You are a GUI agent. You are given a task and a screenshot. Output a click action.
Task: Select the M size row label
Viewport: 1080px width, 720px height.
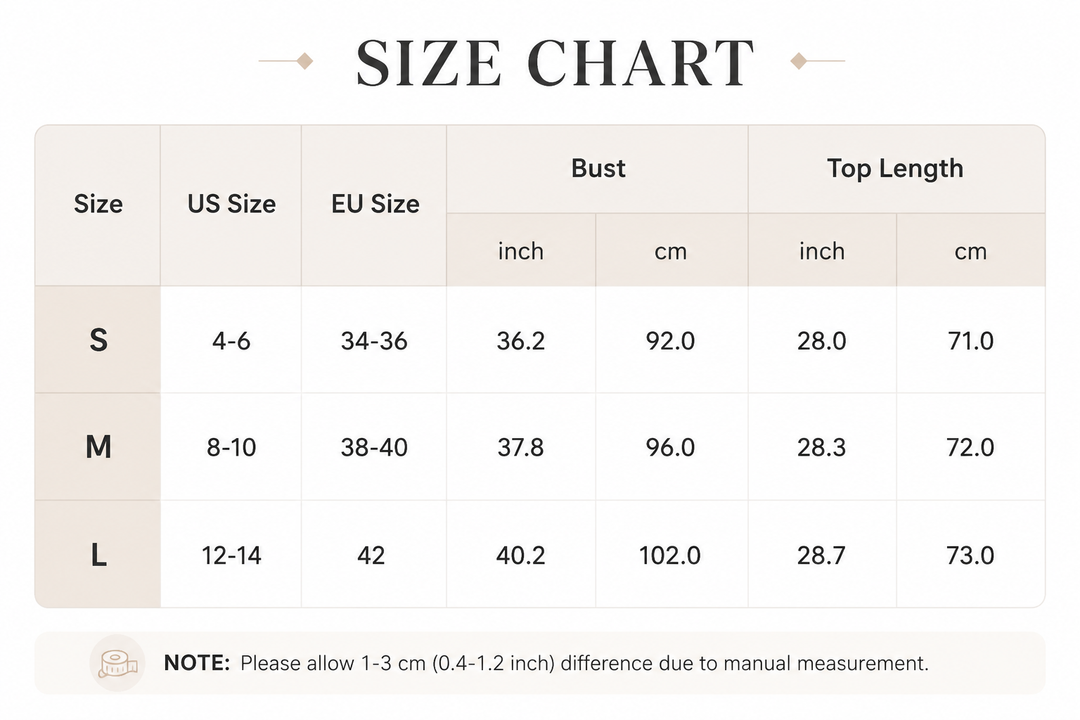click(x=98, y=447)
